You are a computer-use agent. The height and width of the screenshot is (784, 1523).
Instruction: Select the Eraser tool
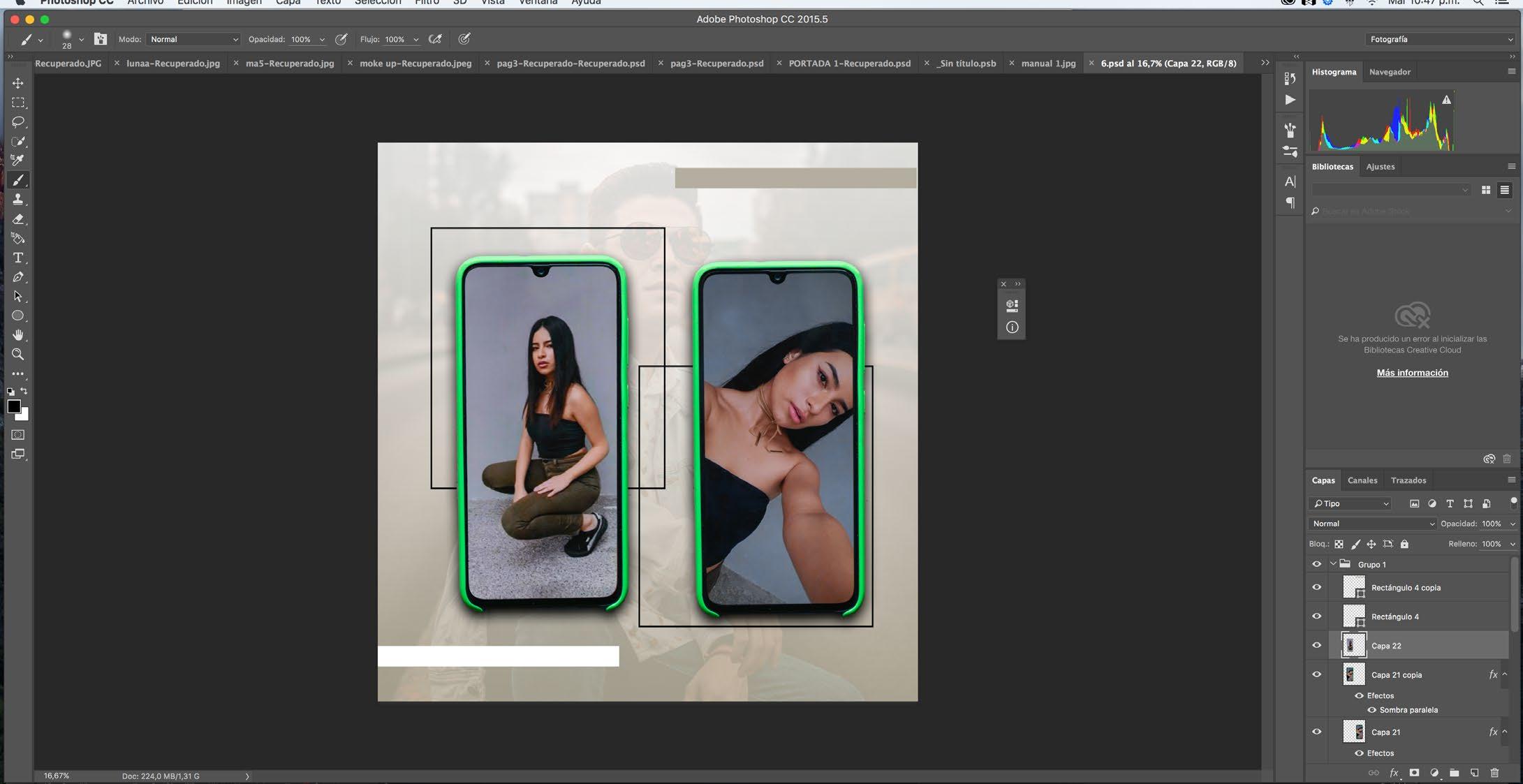point(18,219)
